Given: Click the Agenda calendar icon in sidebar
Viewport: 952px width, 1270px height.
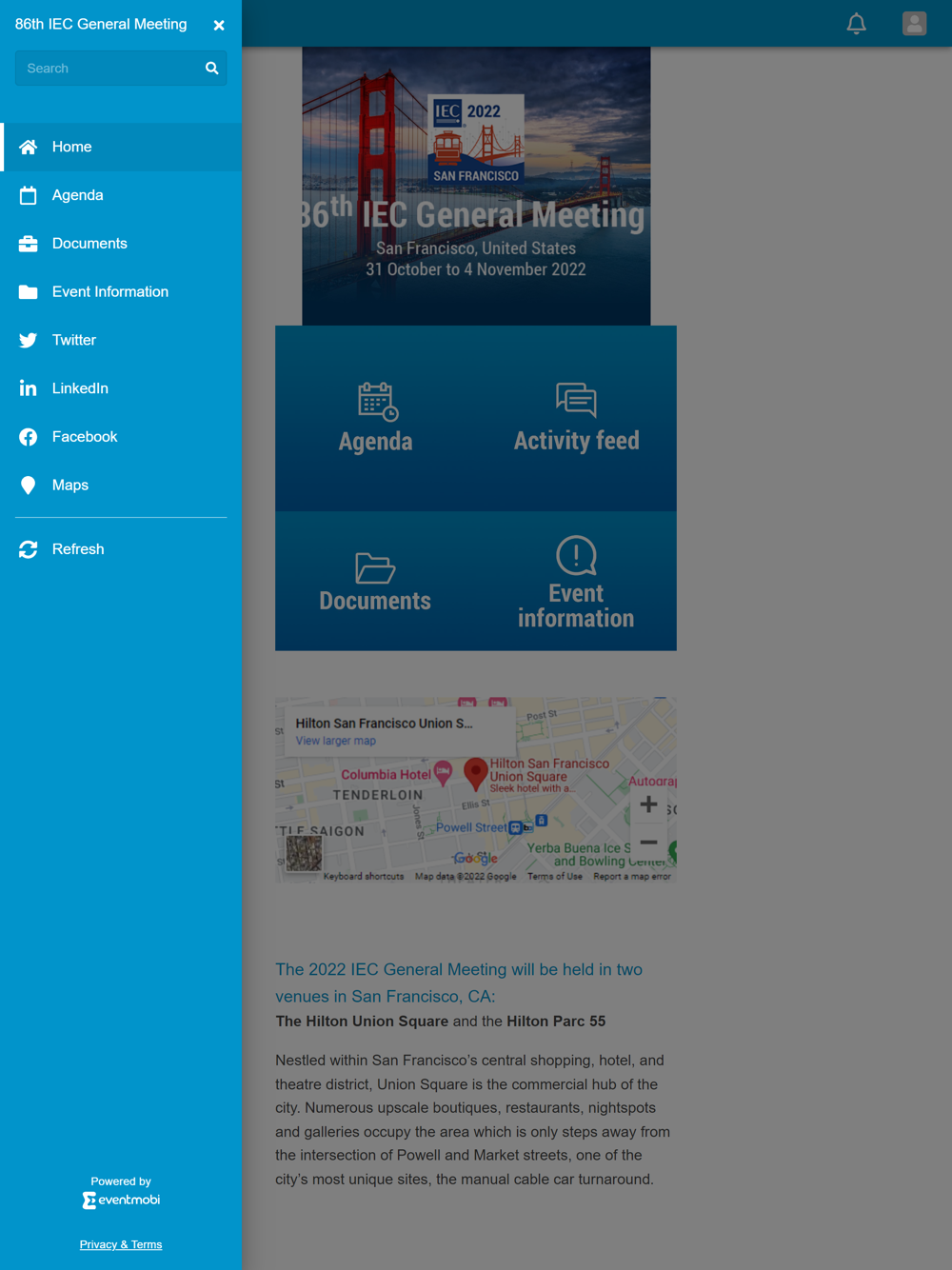Looking at the screenshot, I should pyautogui.click(x=29, y=195).
